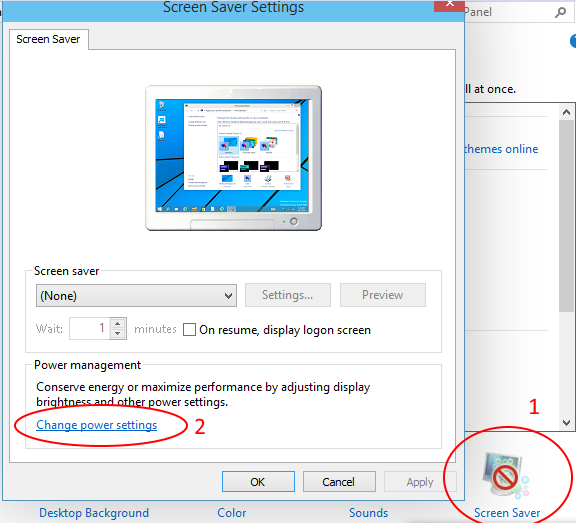
Task: Click the Cancel button
Action: pos(339,481)
